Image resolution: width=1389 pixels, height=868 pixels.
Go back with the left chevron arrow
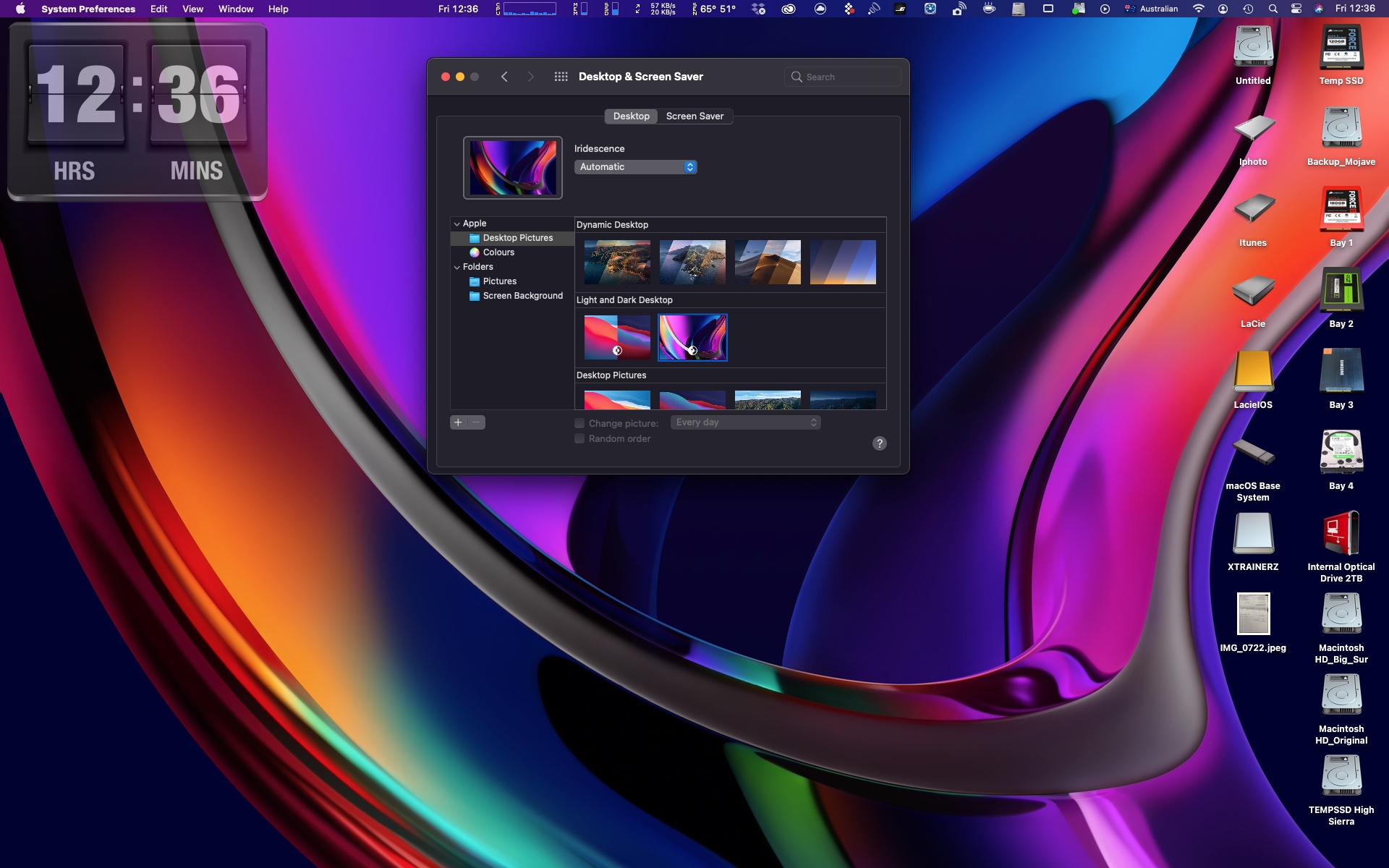[x=504, y=77]
